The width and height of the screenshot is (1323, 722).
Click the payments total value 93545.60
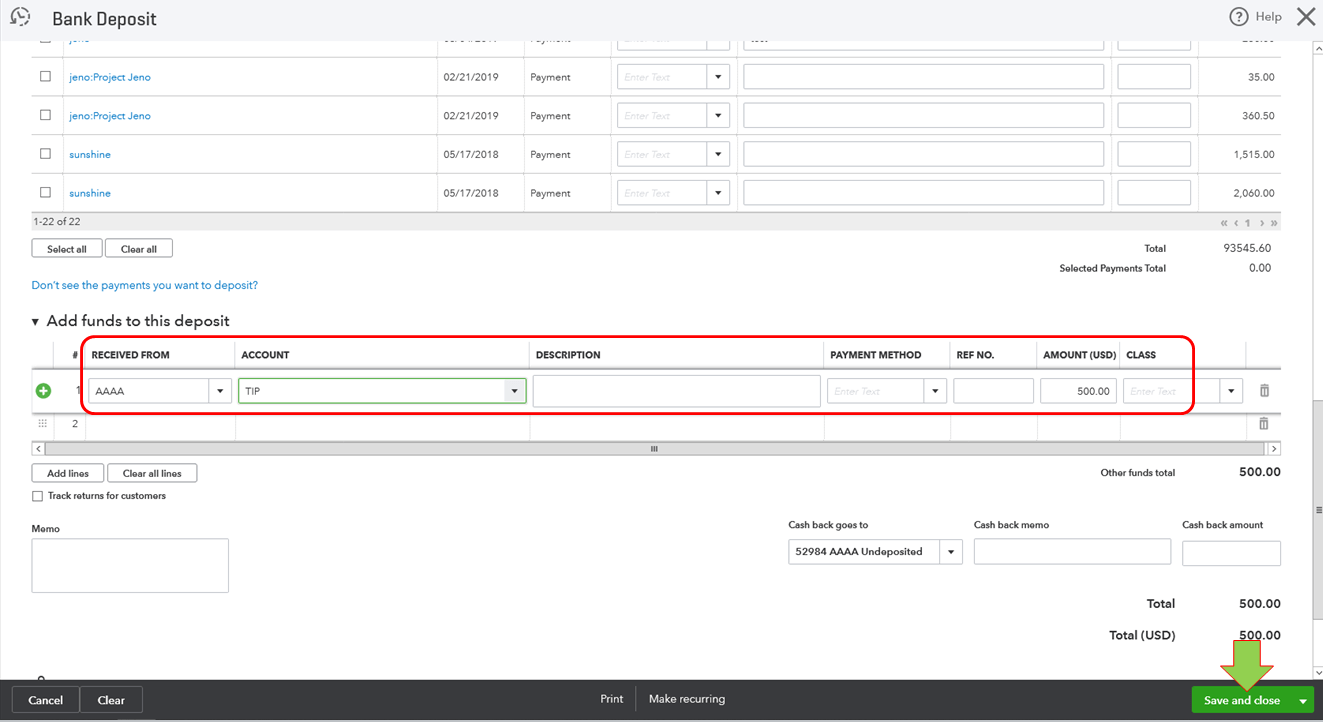point(1249,248)
